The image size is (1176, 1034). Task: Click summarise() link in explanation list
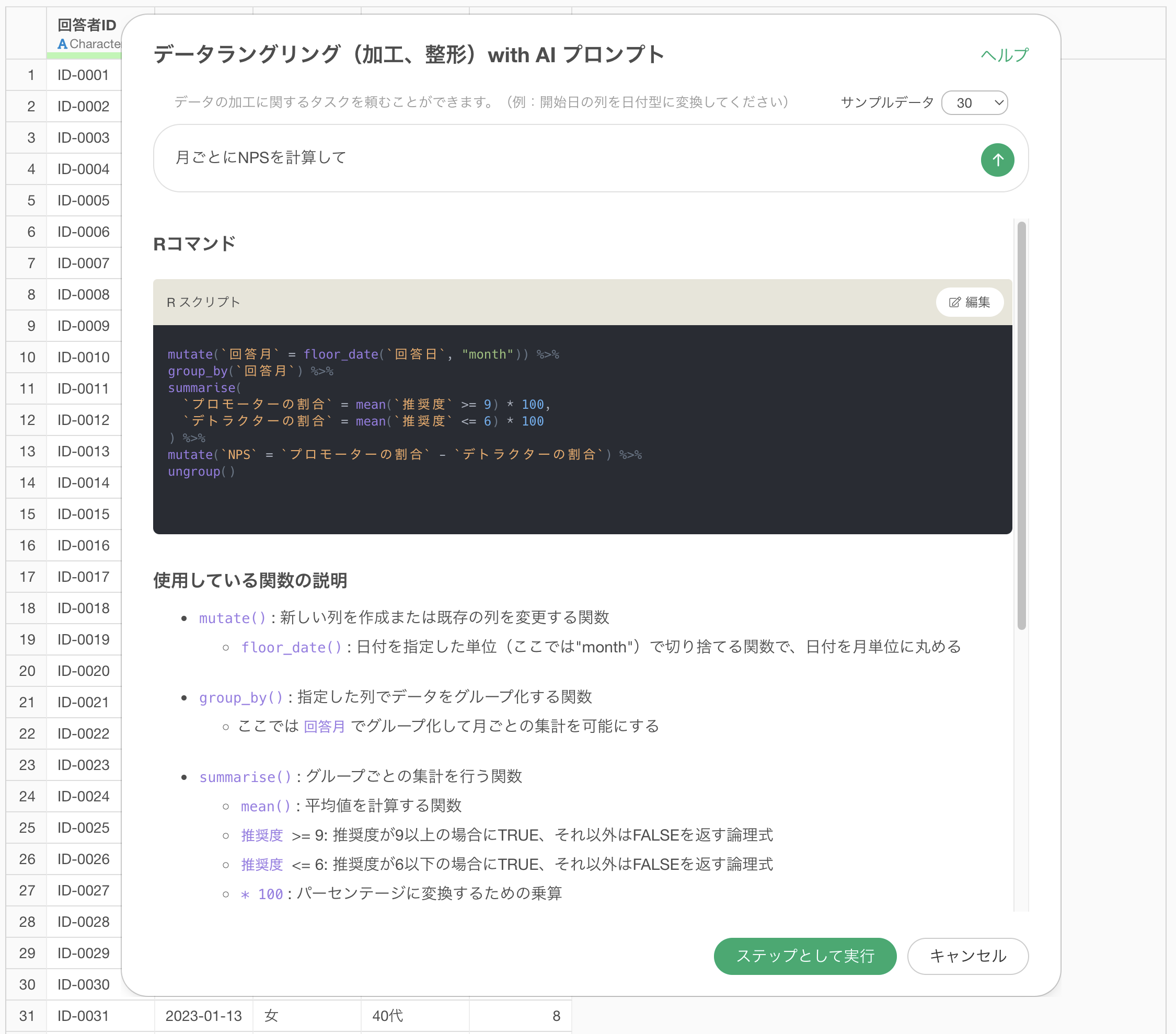(245, 777)
